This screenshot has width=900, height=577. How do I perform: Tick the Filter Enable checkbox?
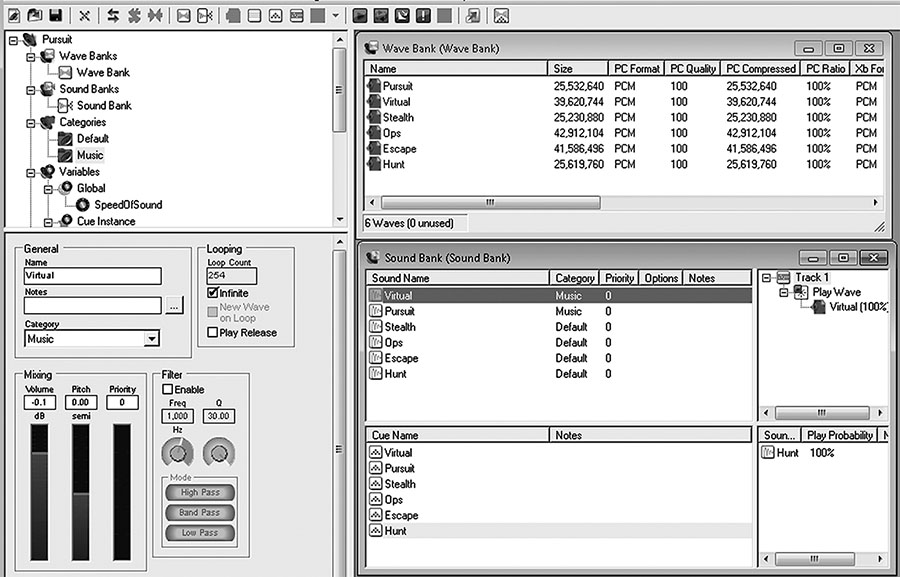point(168,390)
